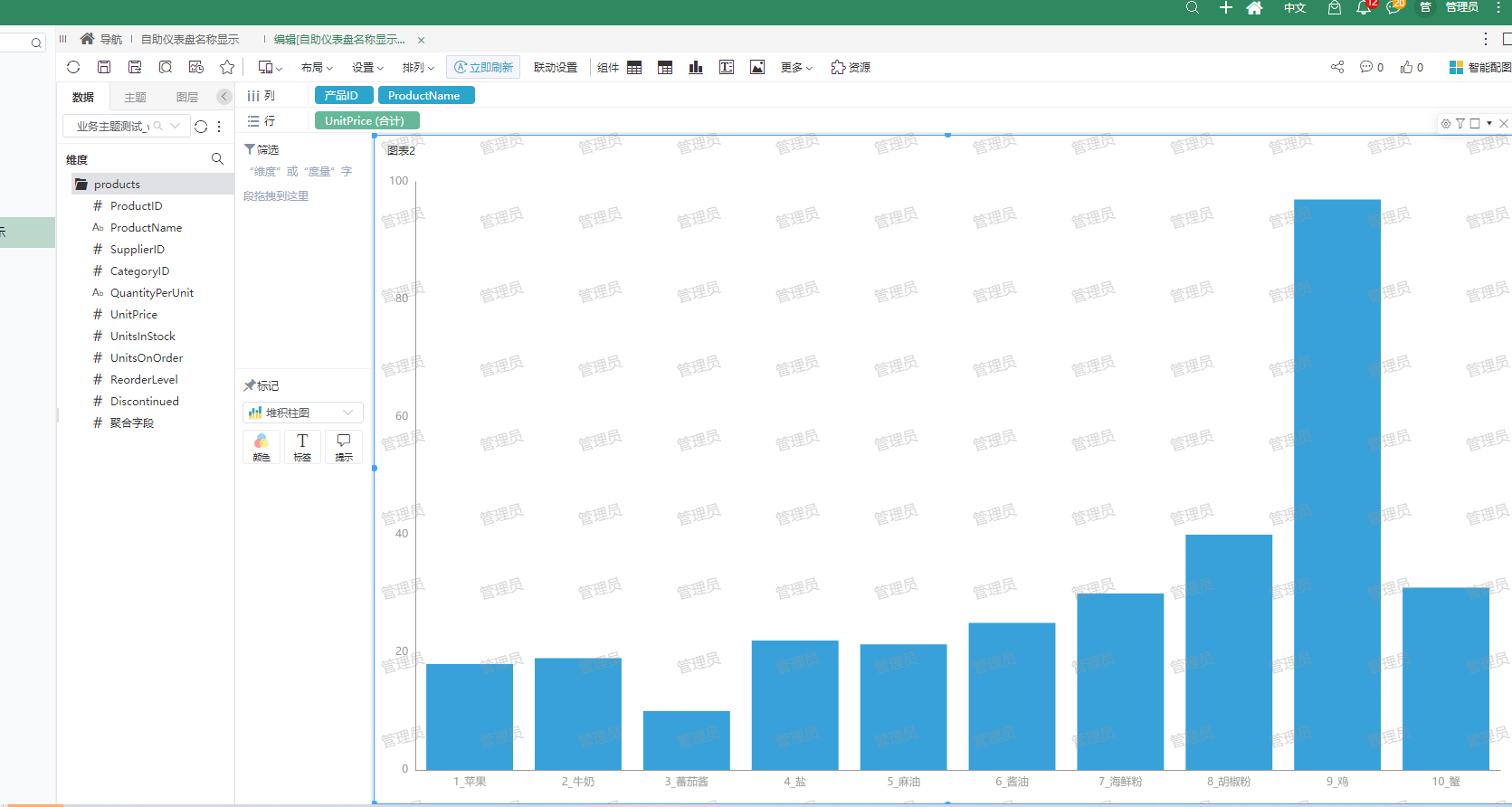Insert a text component
The height and width of the screenshot is (807, 1512).
tap(727, 67)
